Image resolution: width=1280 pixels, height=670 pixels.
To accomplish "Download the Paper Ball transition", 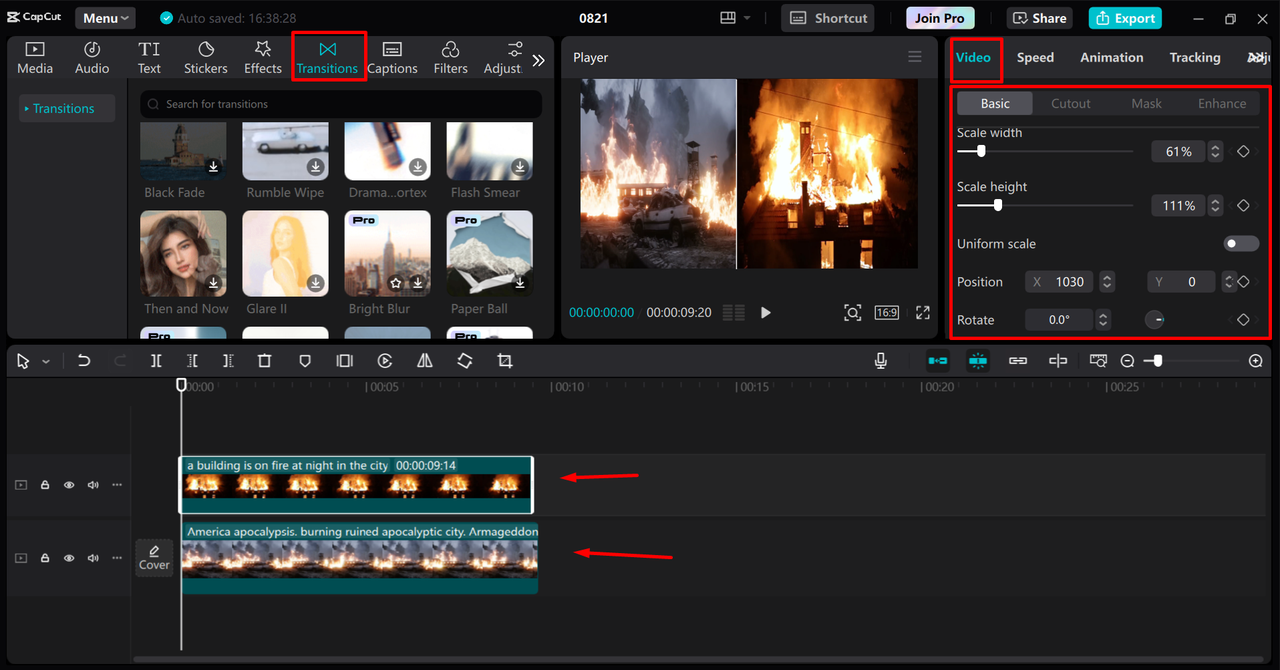I will coord(520,283).
